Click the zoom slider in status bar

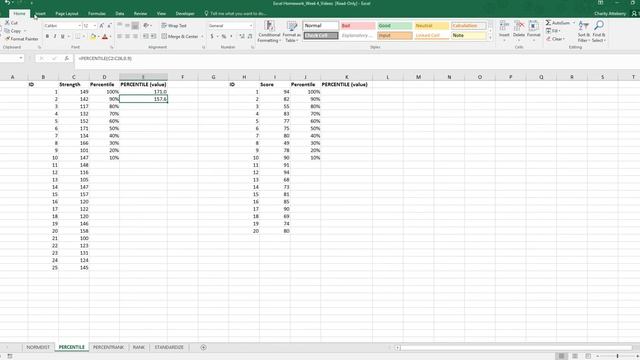(617, 356)
